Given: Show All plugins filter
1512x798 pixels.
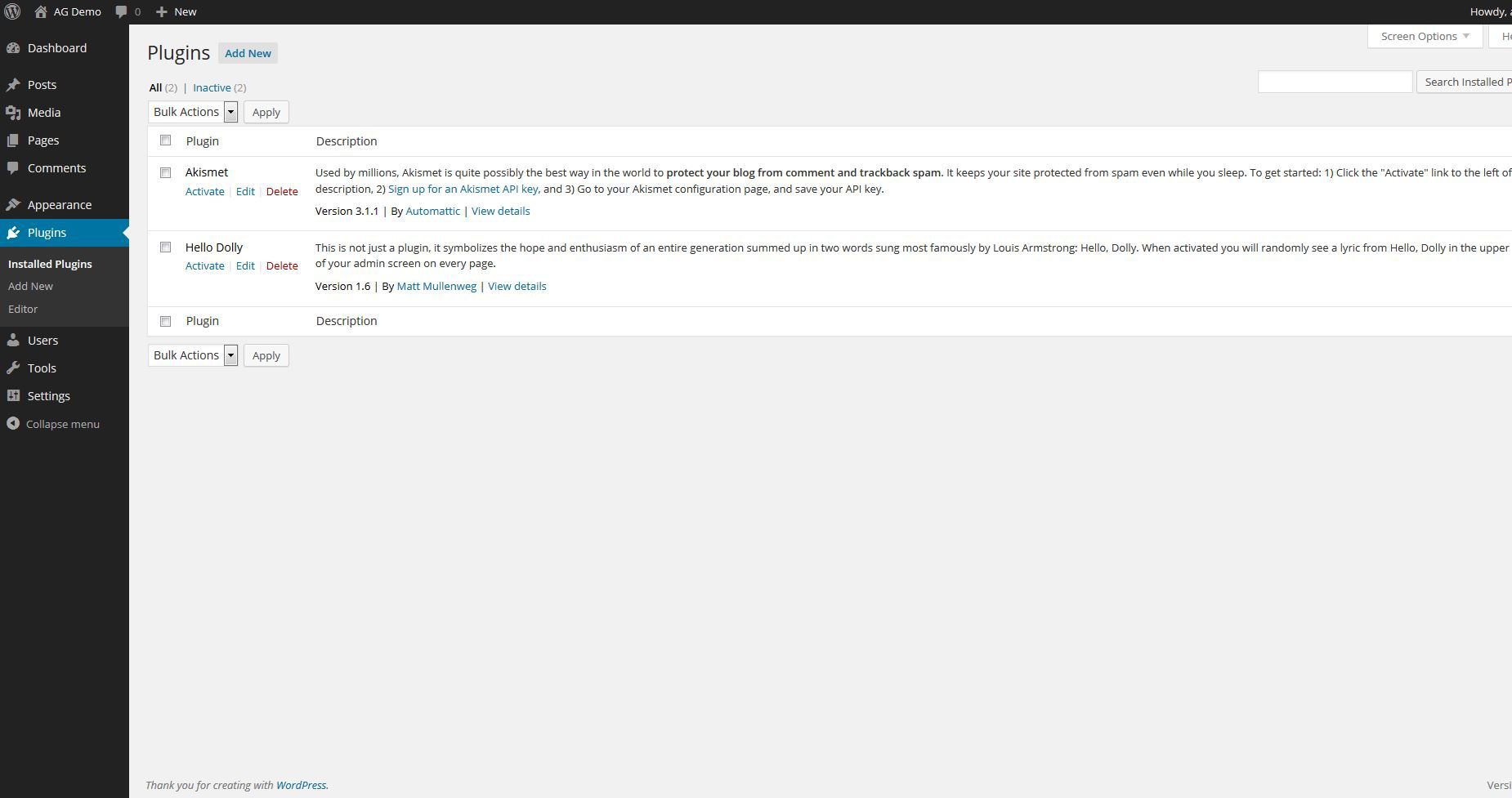Looking at the screenshot, I should point(155,87).
